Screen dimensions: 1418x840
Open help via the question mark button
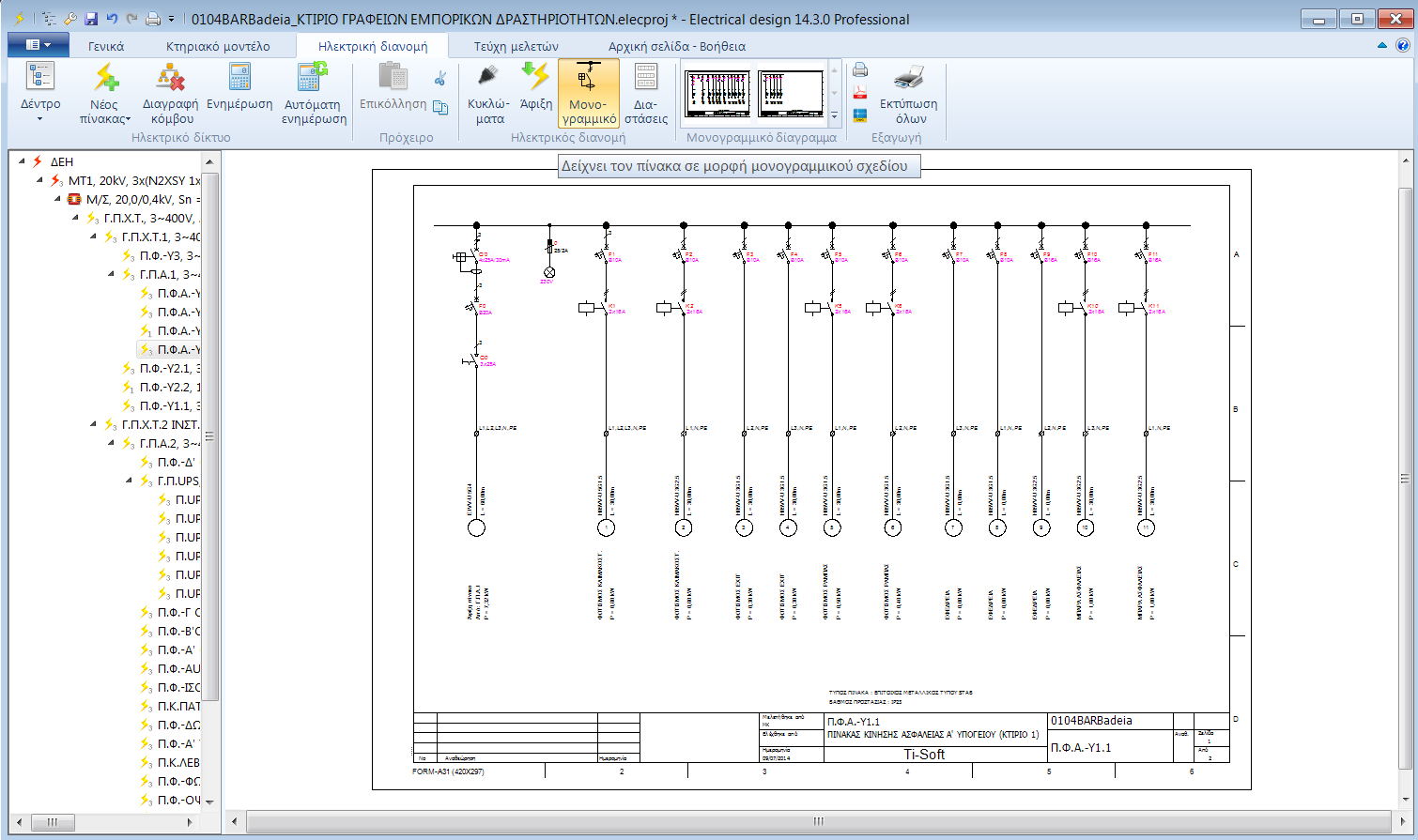(x=1403, y=44)
